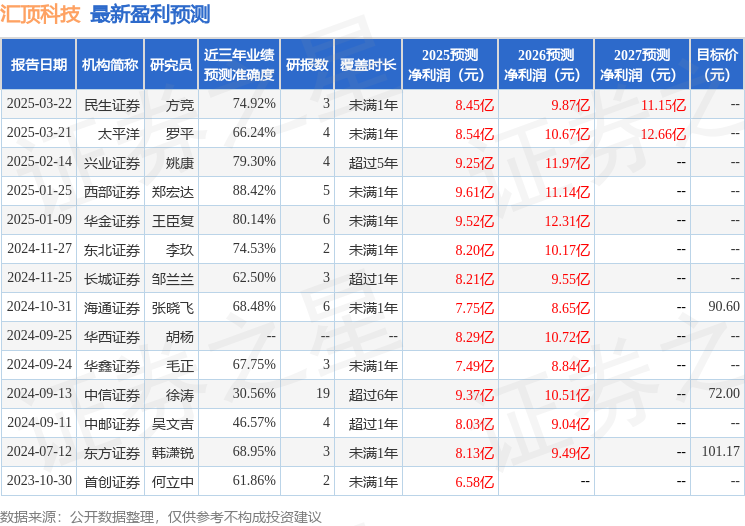Select the 7.49亿 forecast value
The height and width of the screenshot is (526, 745).
[x=475, y=366]
